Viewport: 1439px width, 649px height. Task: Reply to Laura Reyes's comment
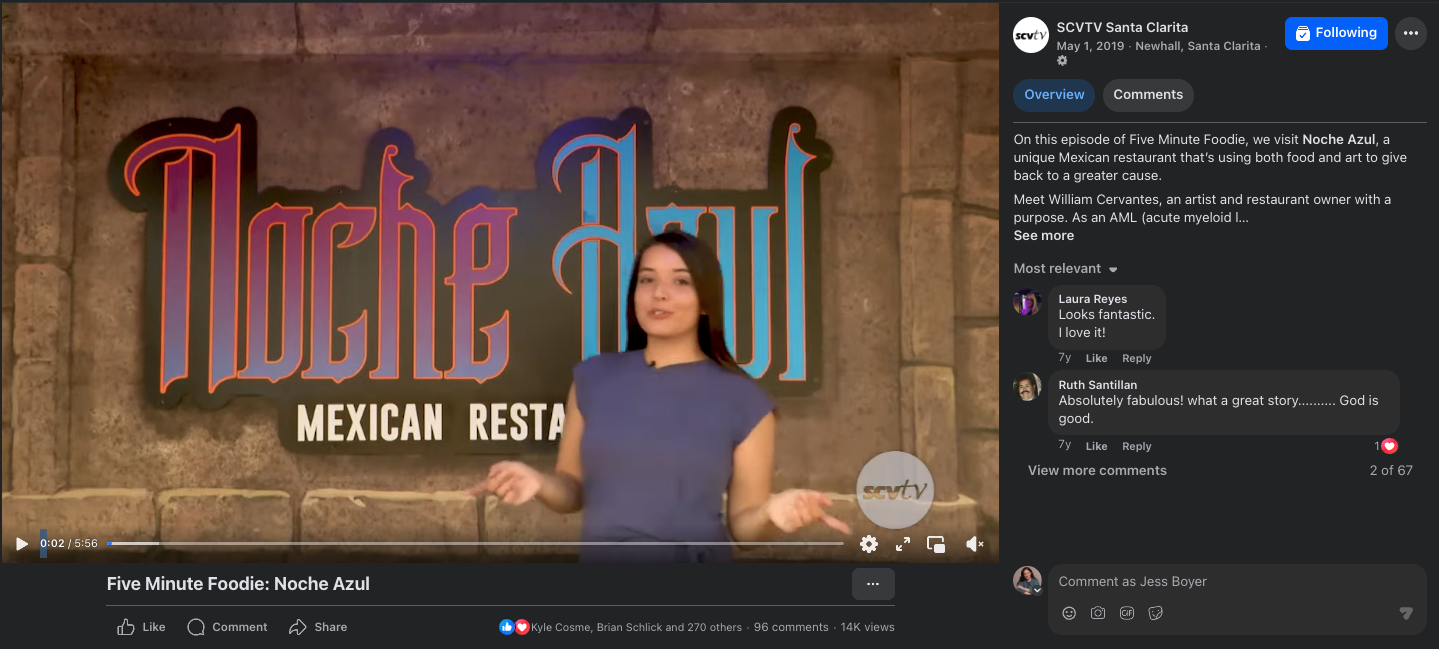click(x=1136, y=358)
